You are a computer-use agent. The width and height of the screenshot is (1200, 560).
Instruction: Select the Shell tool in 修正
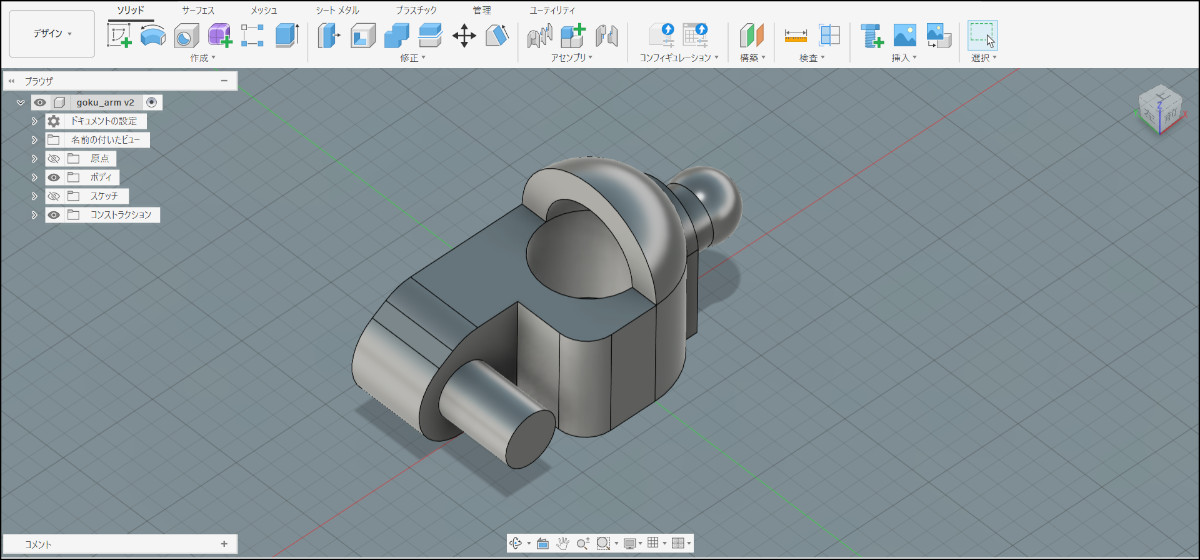coord(362,36)
